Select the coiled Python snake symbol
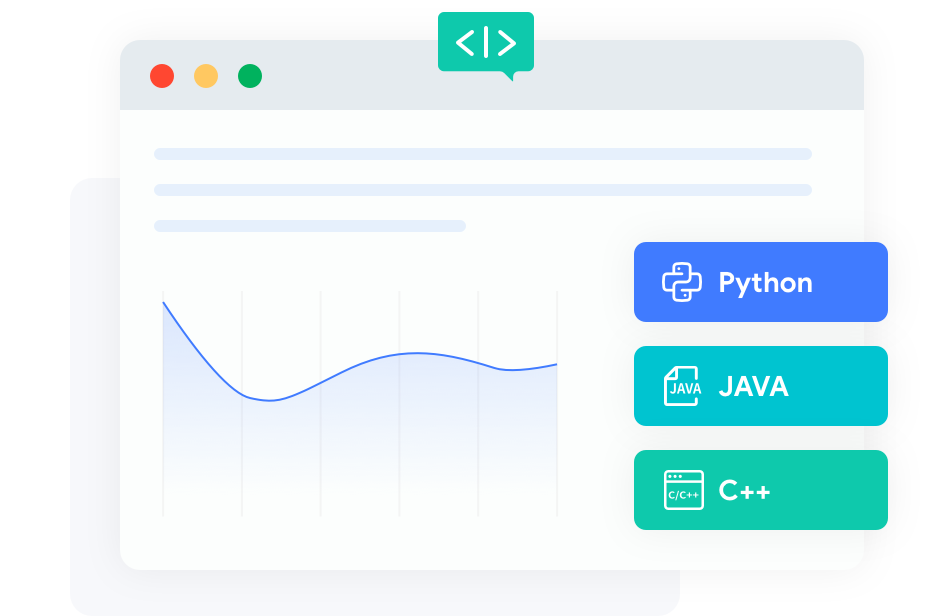 683,282
